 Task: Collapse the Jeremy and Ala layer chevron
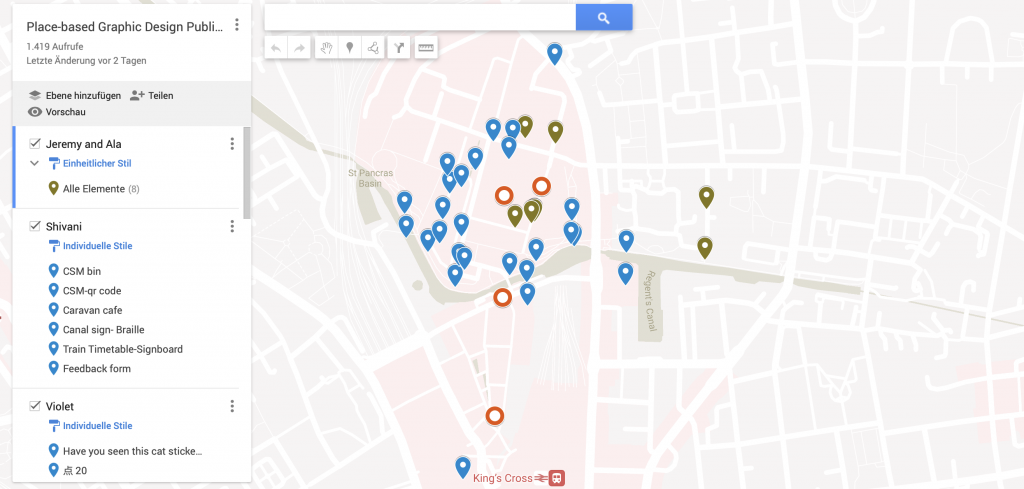click(35, 163)
